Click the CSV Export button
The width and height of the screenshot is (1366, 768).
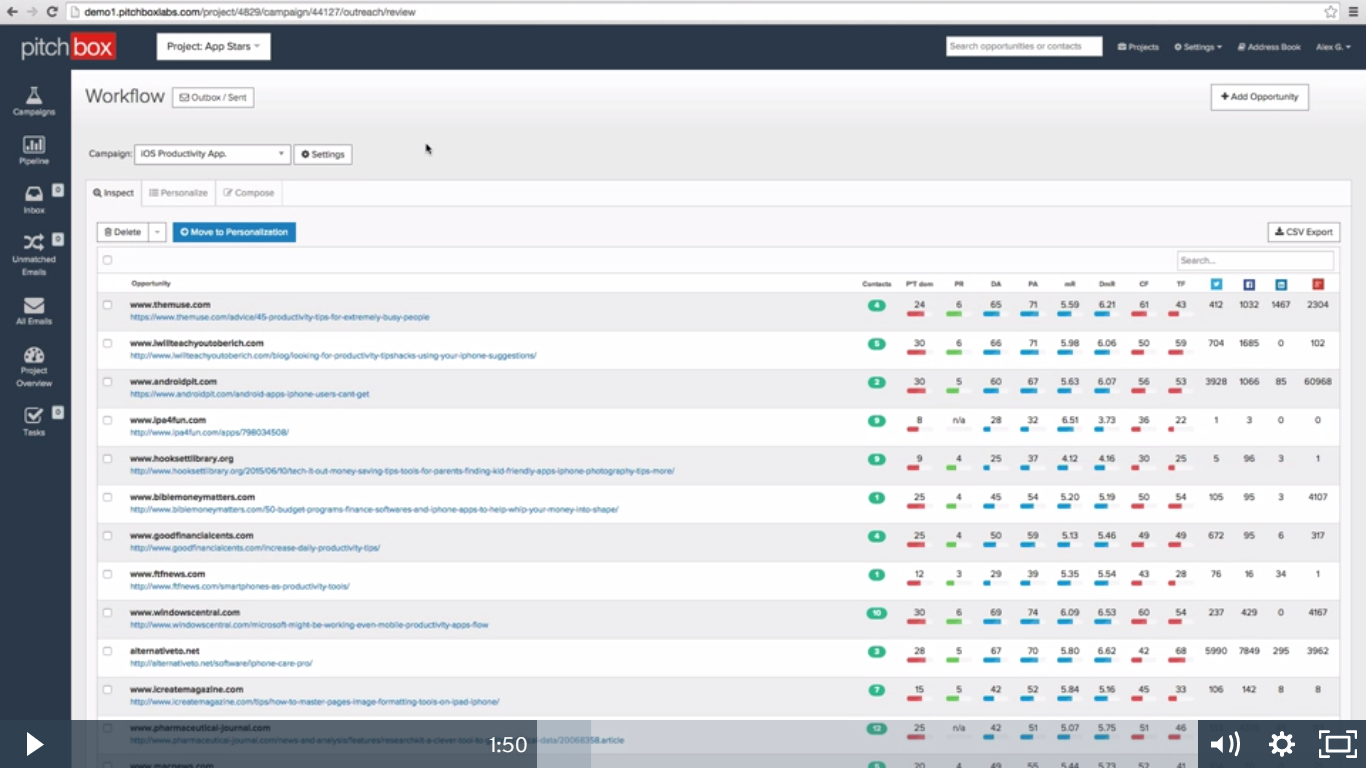[1304, 232]
